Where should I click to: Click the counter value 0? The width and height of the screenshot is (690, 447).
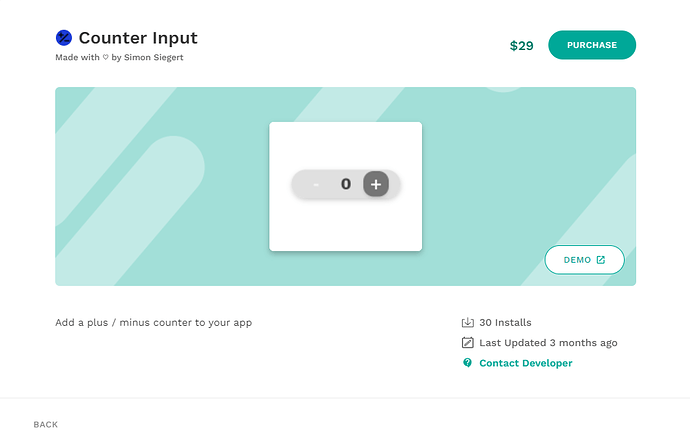(x=345, y=184)
